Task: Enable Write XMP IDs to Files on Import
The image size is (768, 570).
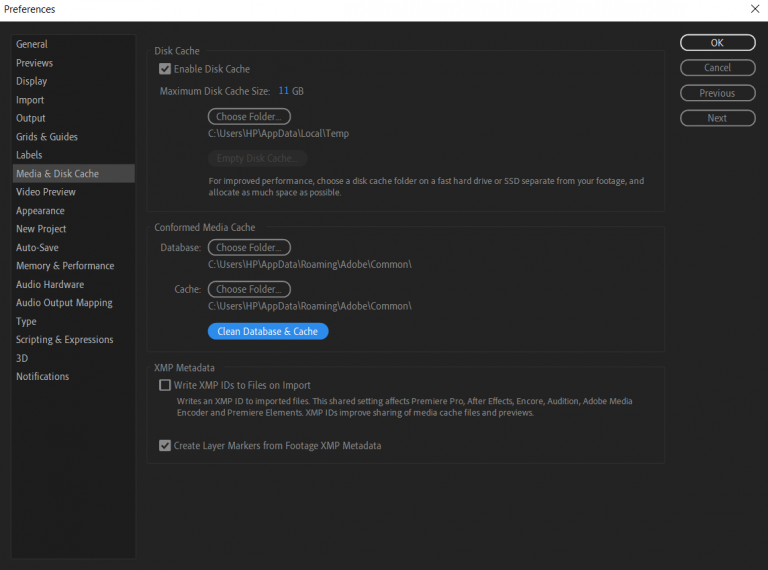Action: pyautogui.click(x=165, y=385)
